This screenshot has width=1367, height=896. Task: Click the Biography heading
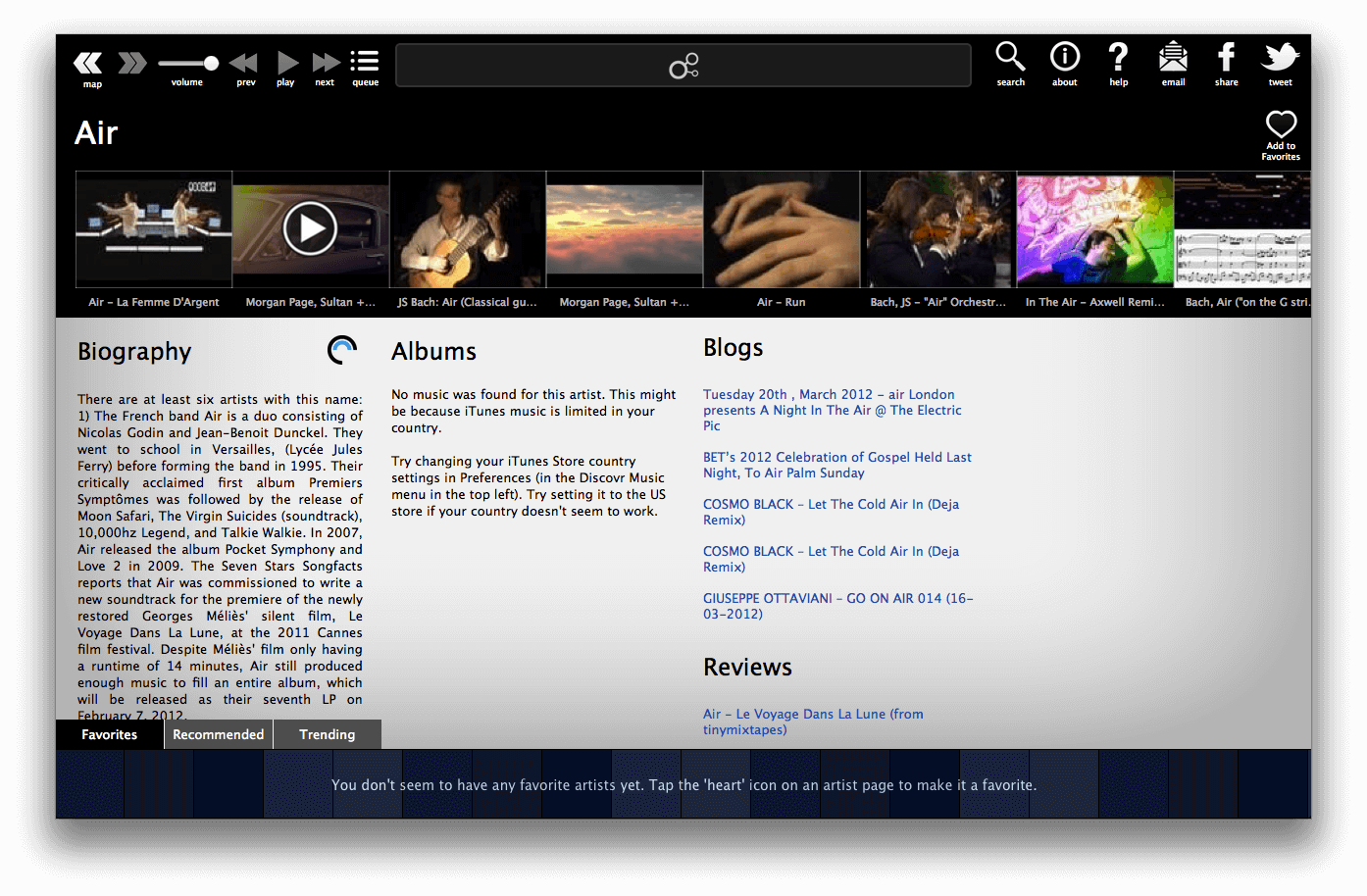tap(134, 352)
